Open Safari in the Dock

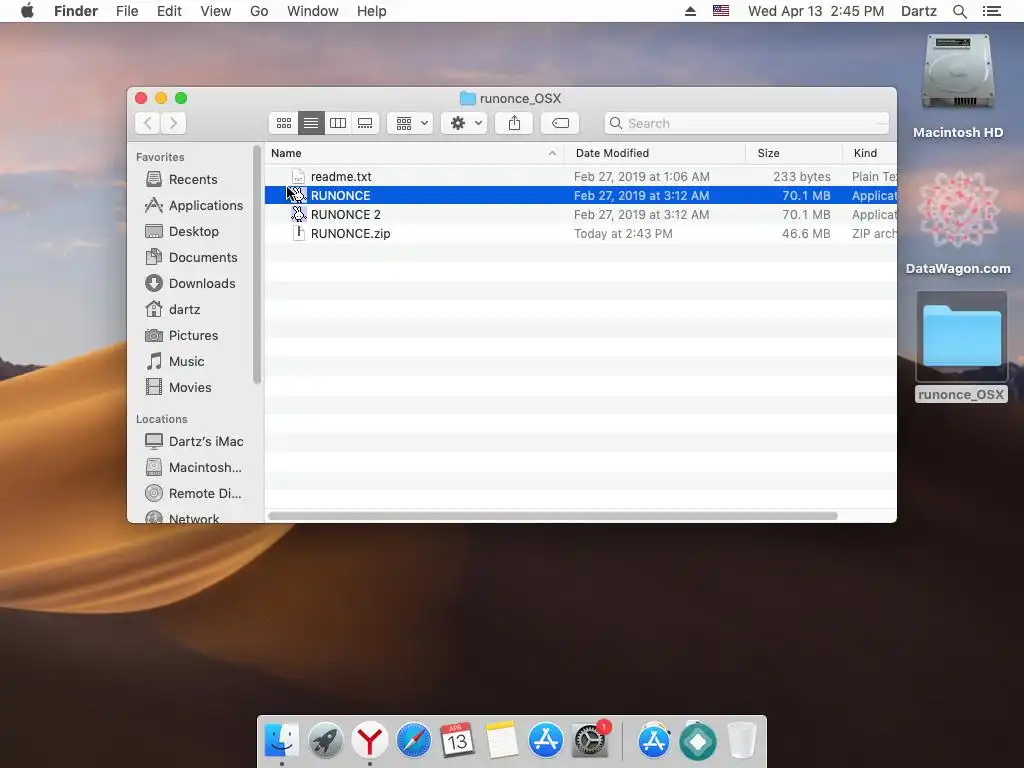point(413,741)
